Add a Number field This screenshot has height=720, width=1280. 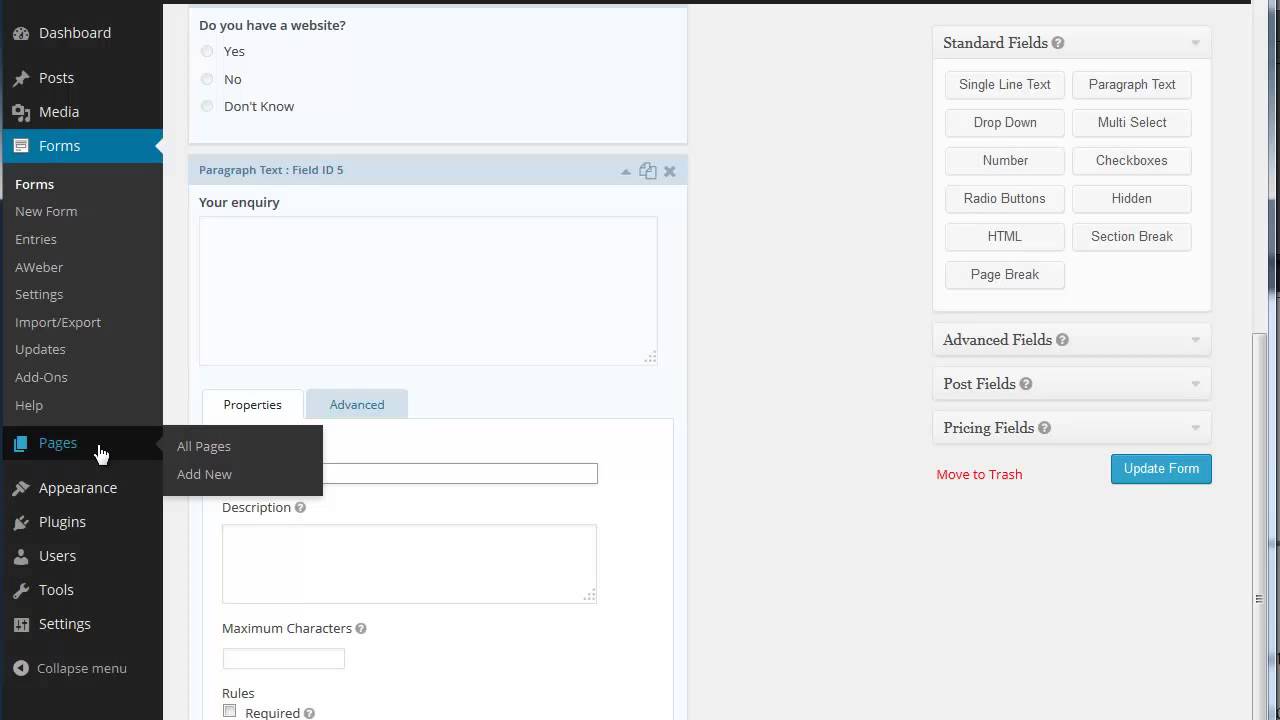pyautogui.click(x=1005, y=161)
